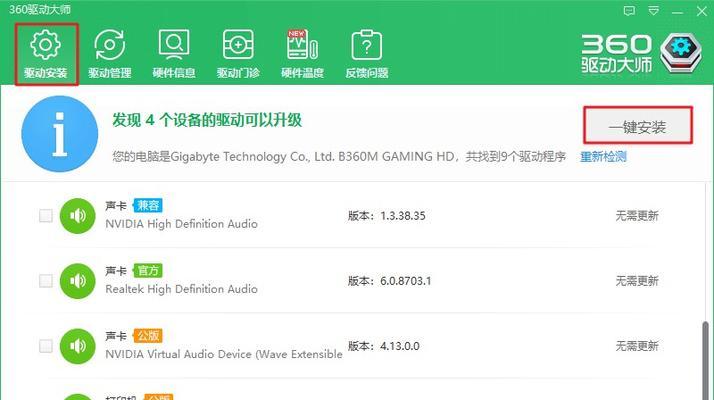Open the 驱动安装 driver install tab
The image size is (714, 400).
(46, 54)
